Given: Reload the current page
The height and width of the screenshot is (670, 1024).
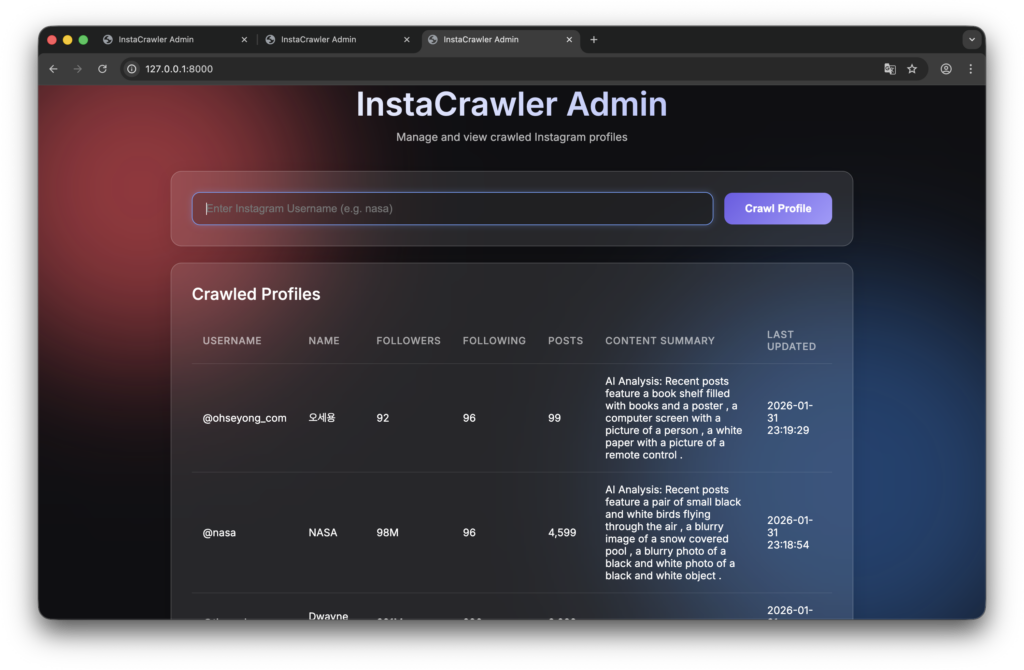Looking at the screenshot, I should pyautogui.click(x=102, y=69).
